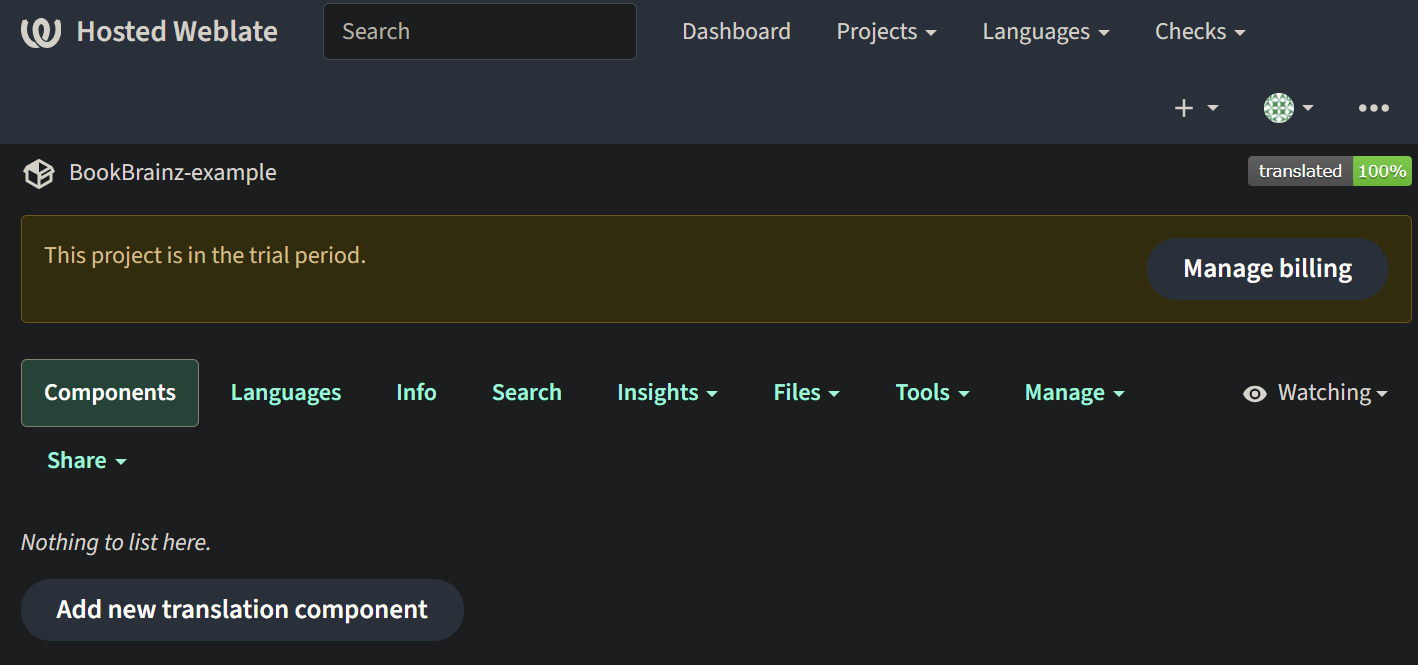
Task: Expand the Files dropdown
Action: 806,393
